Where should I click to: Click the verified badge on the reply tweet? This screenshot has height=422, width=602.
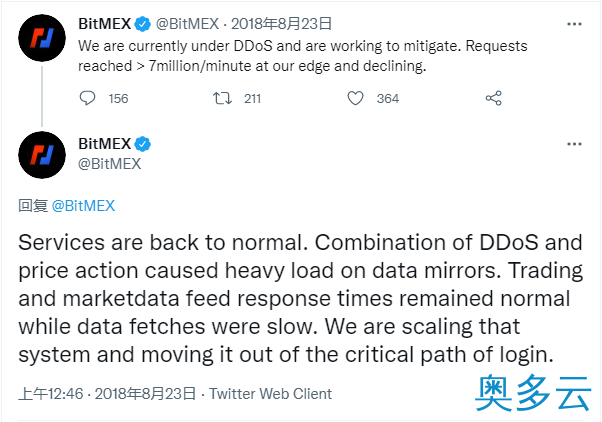(143, 144)
